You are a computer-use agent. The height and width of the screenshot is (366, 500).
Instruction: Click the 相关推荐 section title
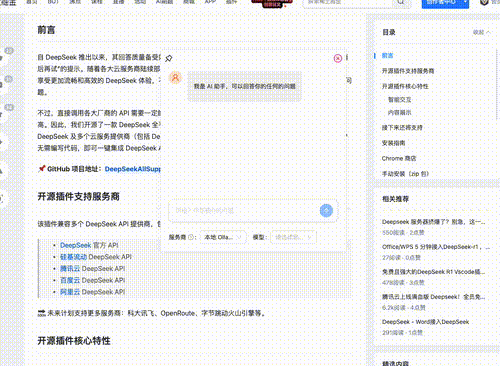pyautogui.click(x=395, y=199)
